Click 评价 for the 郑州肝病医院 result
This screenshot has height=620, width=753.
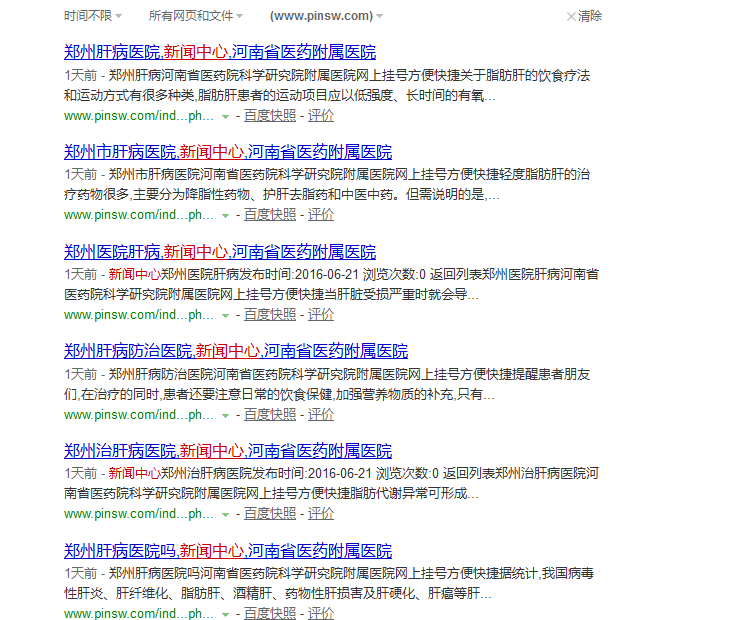click(x=321, y=116)
